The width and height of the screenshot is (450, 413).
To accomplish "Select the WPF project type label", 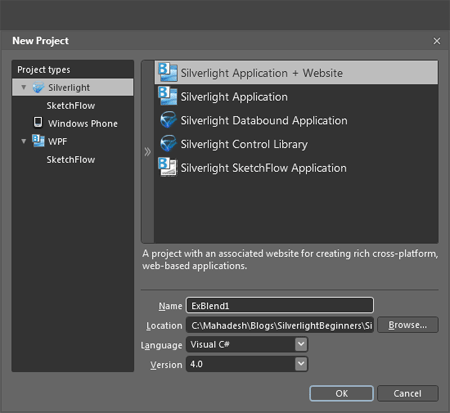I will coord(57,141).
